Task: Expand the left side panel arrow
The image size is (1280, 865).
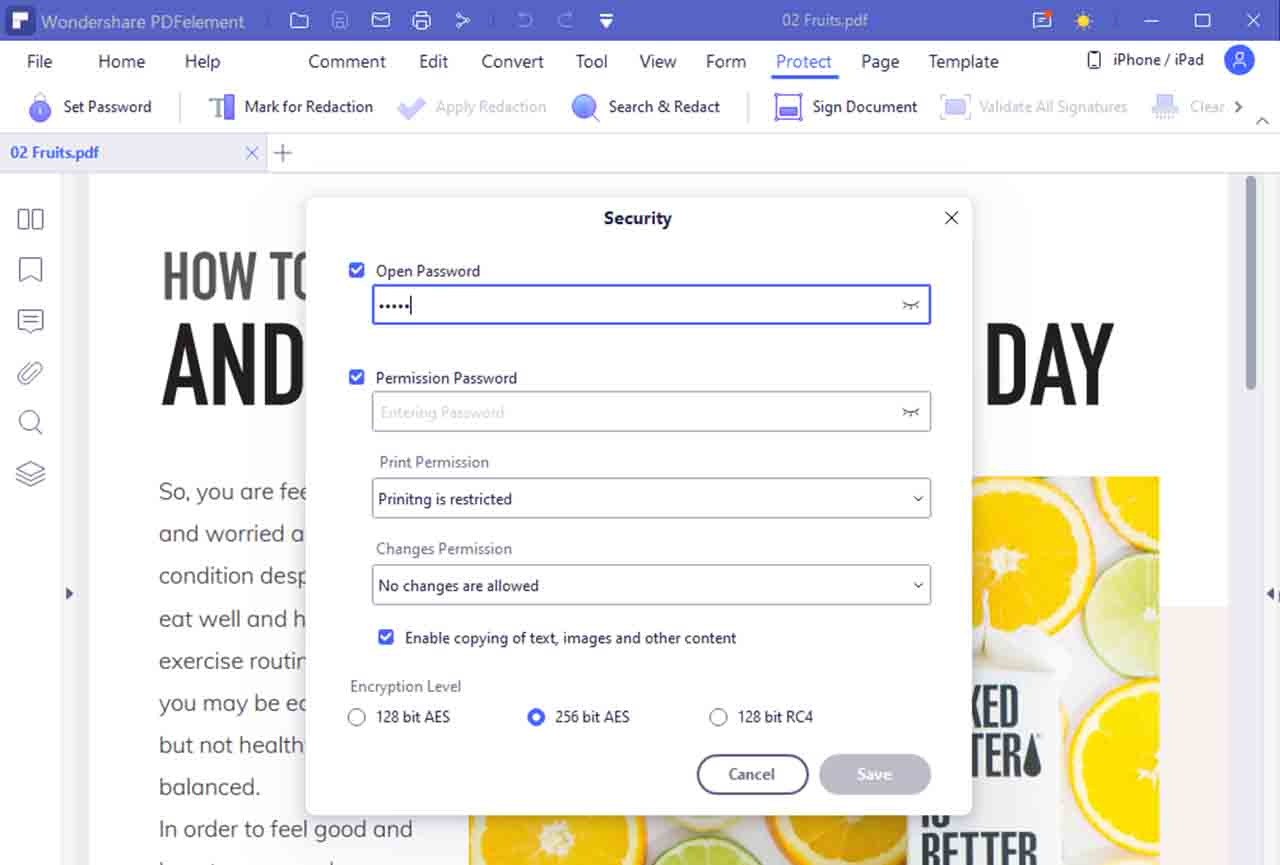Action: pyautogui.click(x=69, y=593)
